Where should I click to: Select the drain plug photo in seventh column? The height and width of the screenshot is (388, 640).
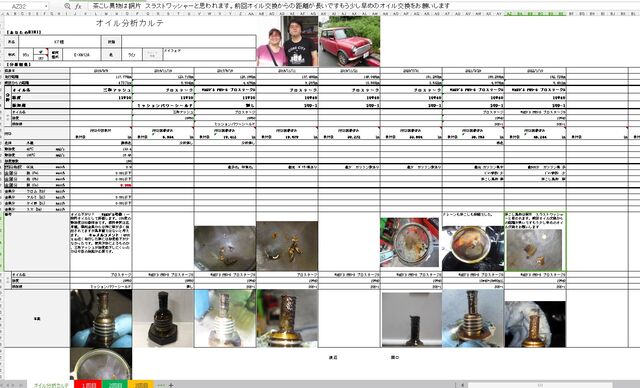tap(473, 319)
